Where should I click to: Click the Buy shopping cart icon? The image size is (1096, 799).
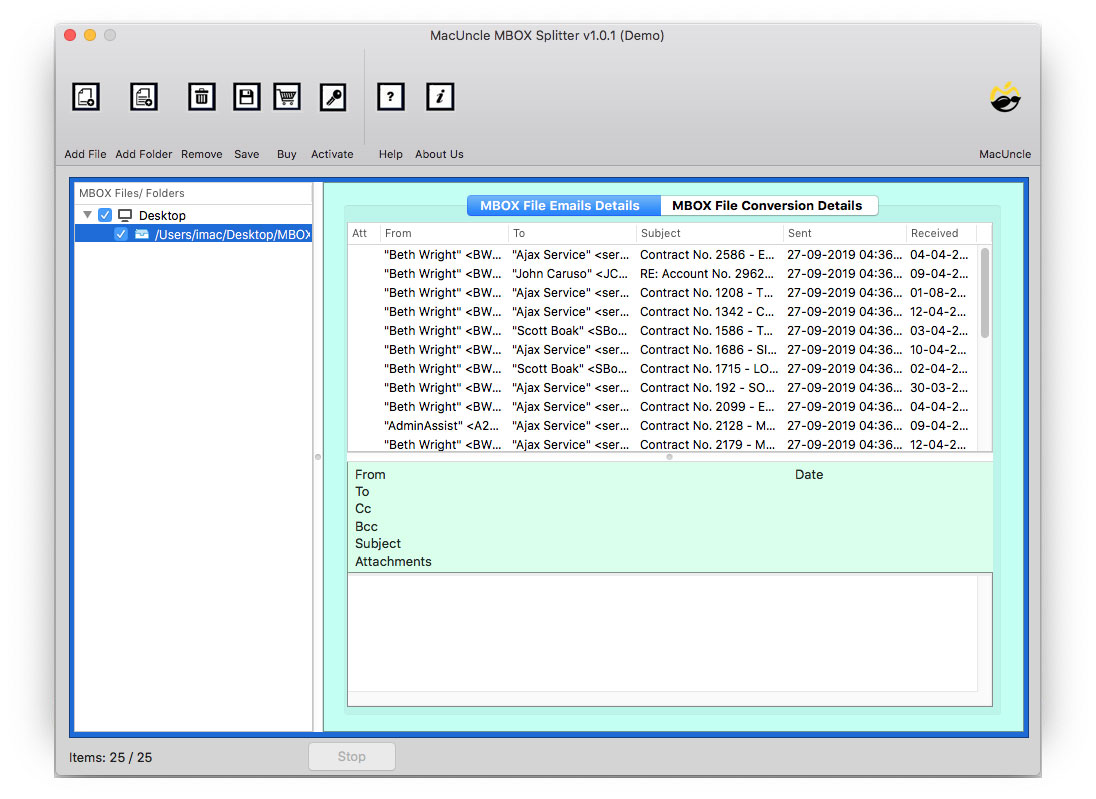287,96
